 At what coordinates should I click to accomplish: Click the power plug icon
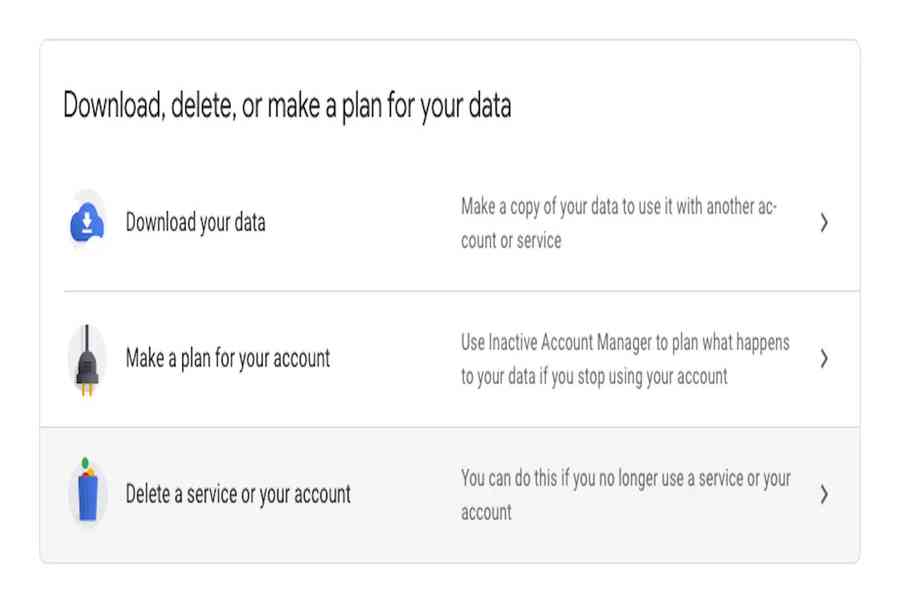(x=87, y=357)
